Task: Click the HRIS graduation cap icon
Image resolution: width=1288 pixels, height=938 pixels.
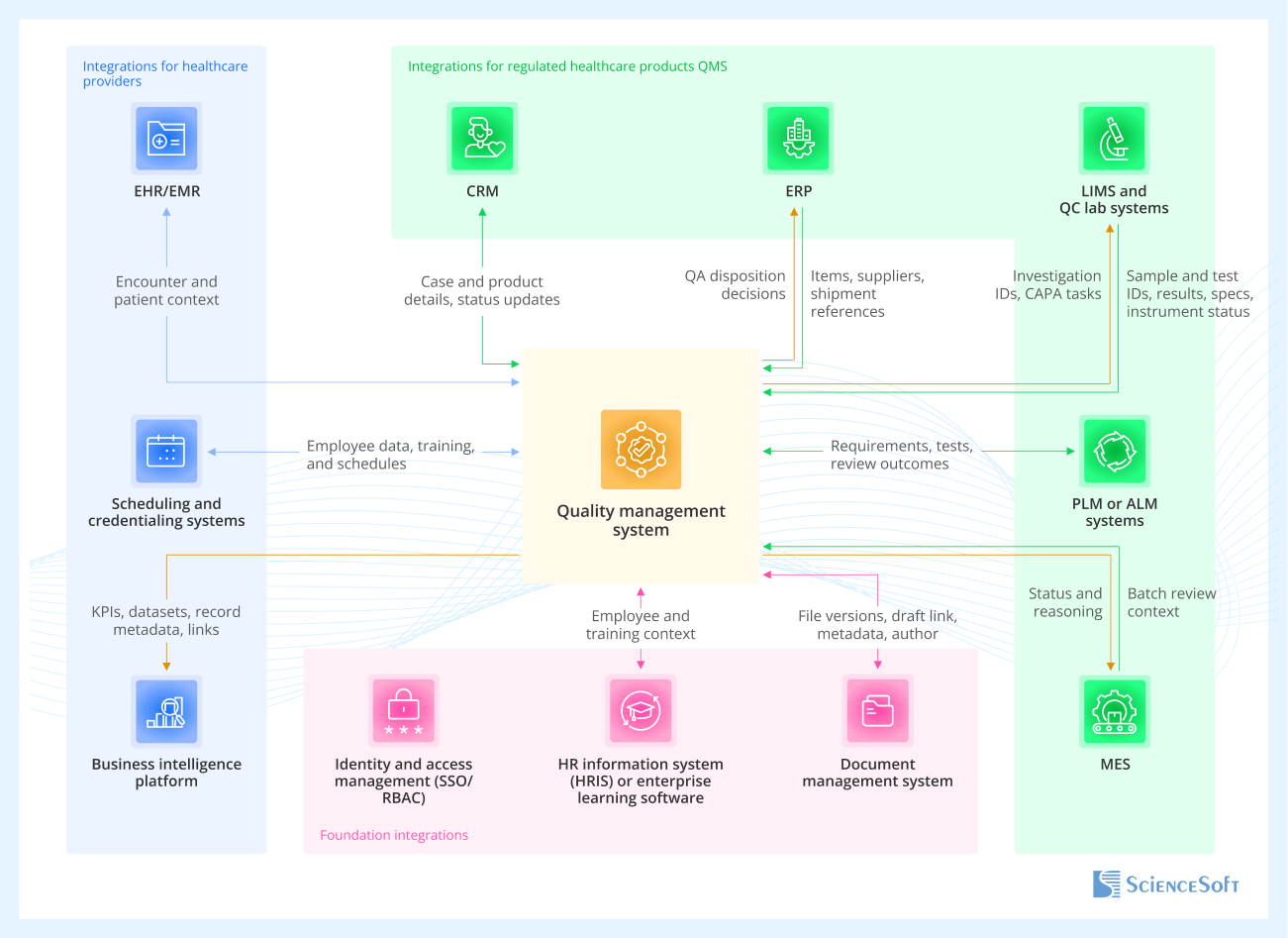Action: coord(641,710)
